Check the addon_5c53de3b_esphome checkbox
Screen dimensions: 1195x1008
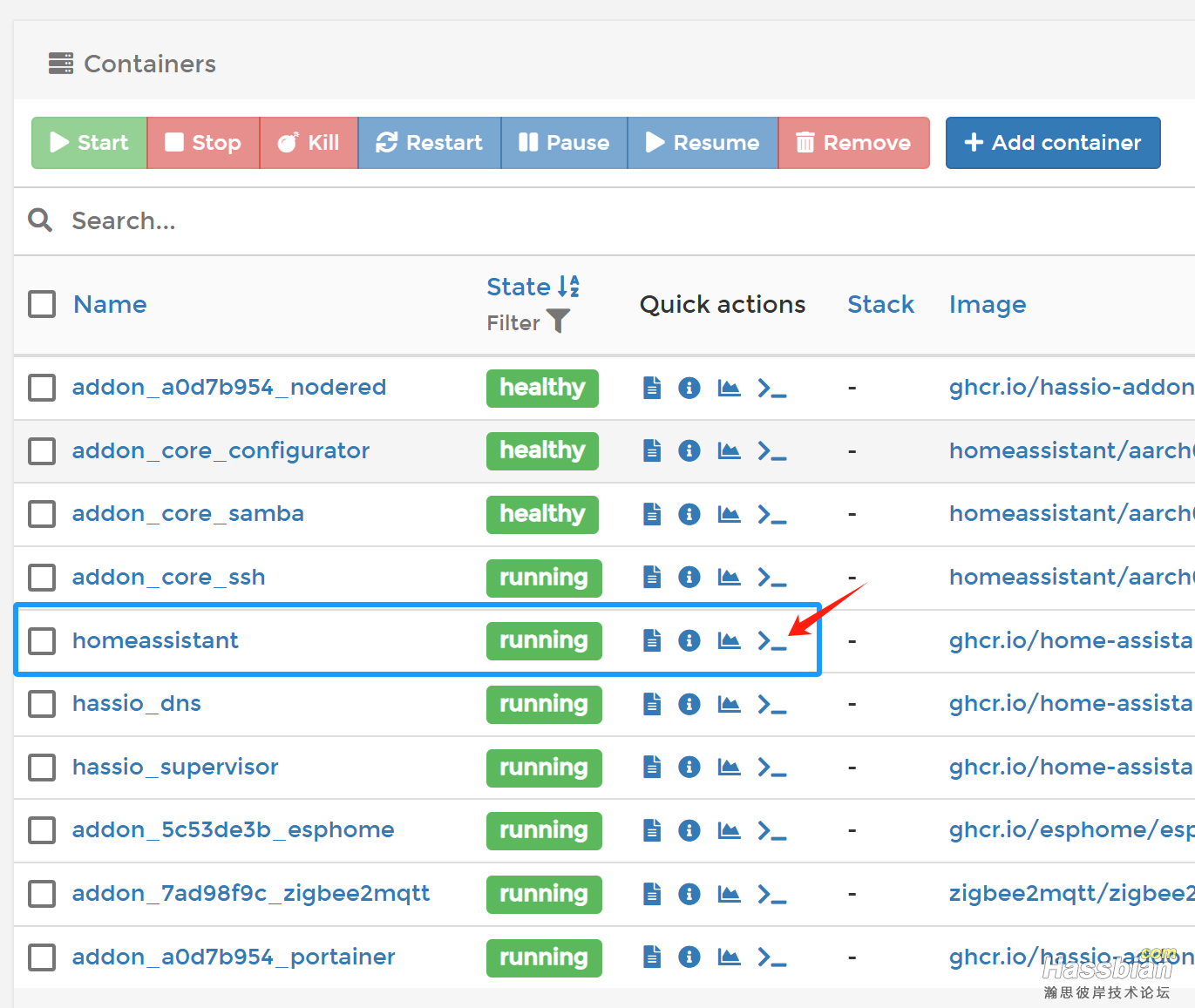click(42, 830)
